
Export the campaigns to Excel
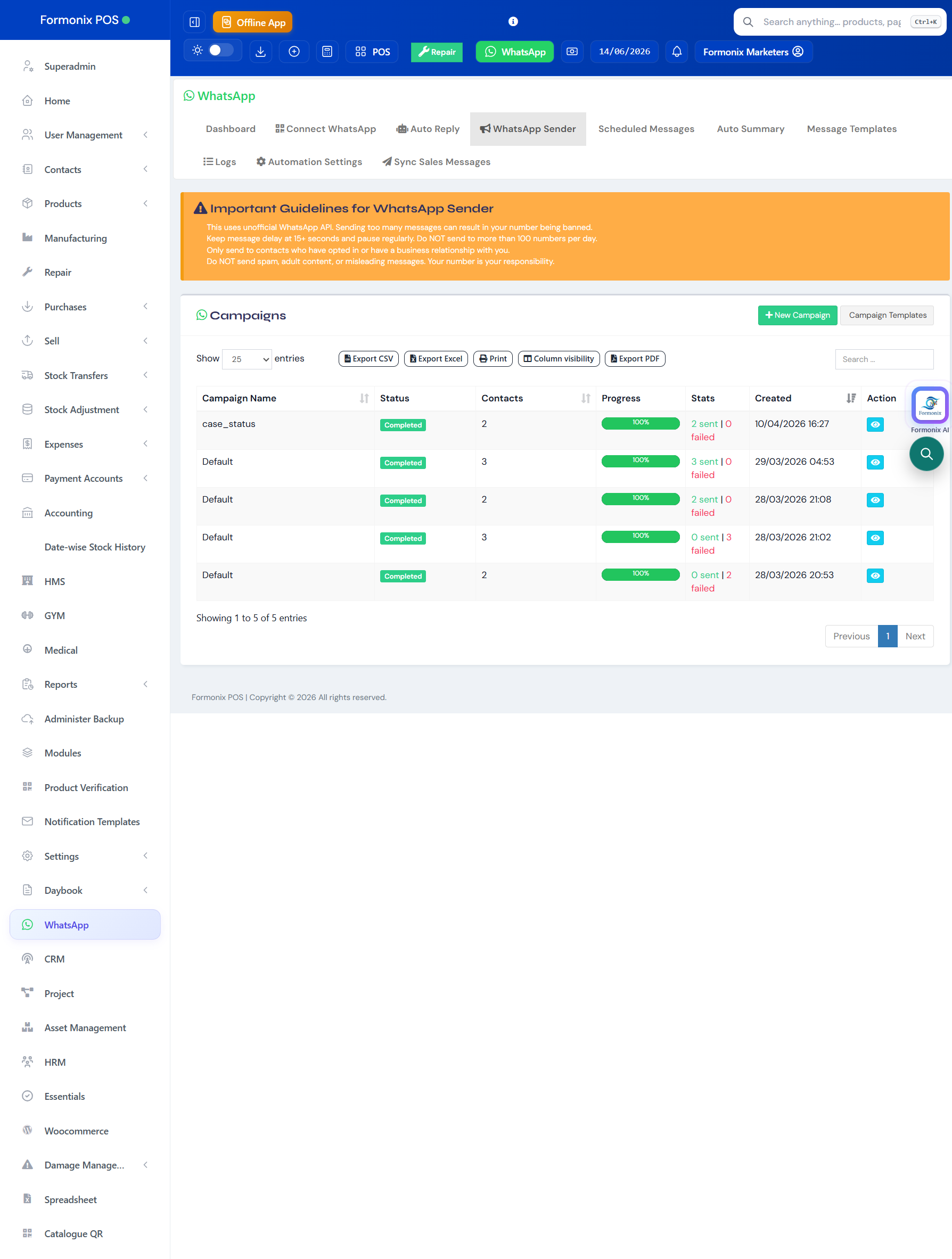pos(436,359)
